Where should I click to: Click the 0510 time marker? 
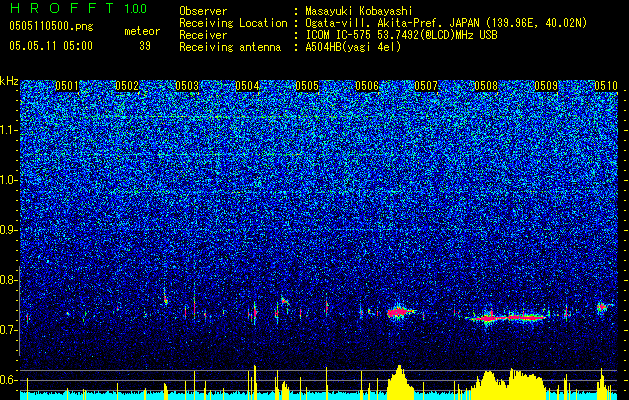pos(606,86)
